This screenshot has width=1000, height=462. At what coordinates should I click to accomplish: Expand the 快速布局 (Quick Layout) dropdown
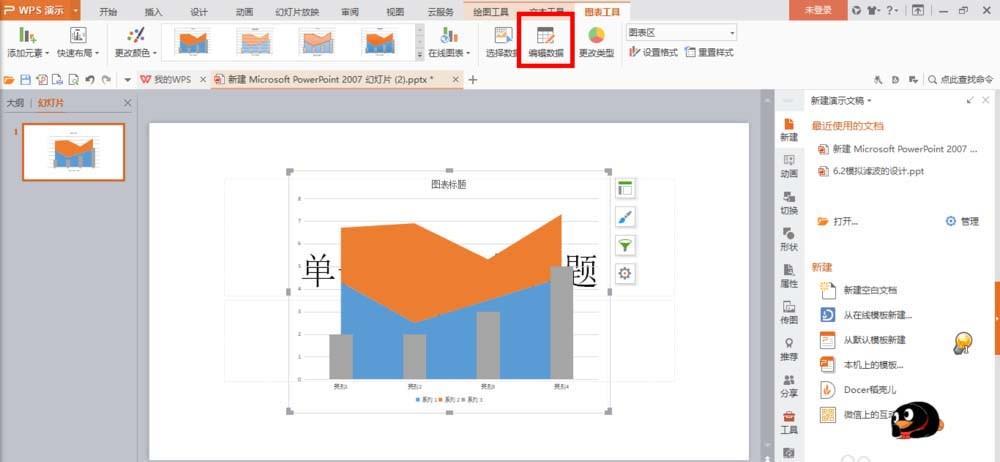[x=80, y=52]
